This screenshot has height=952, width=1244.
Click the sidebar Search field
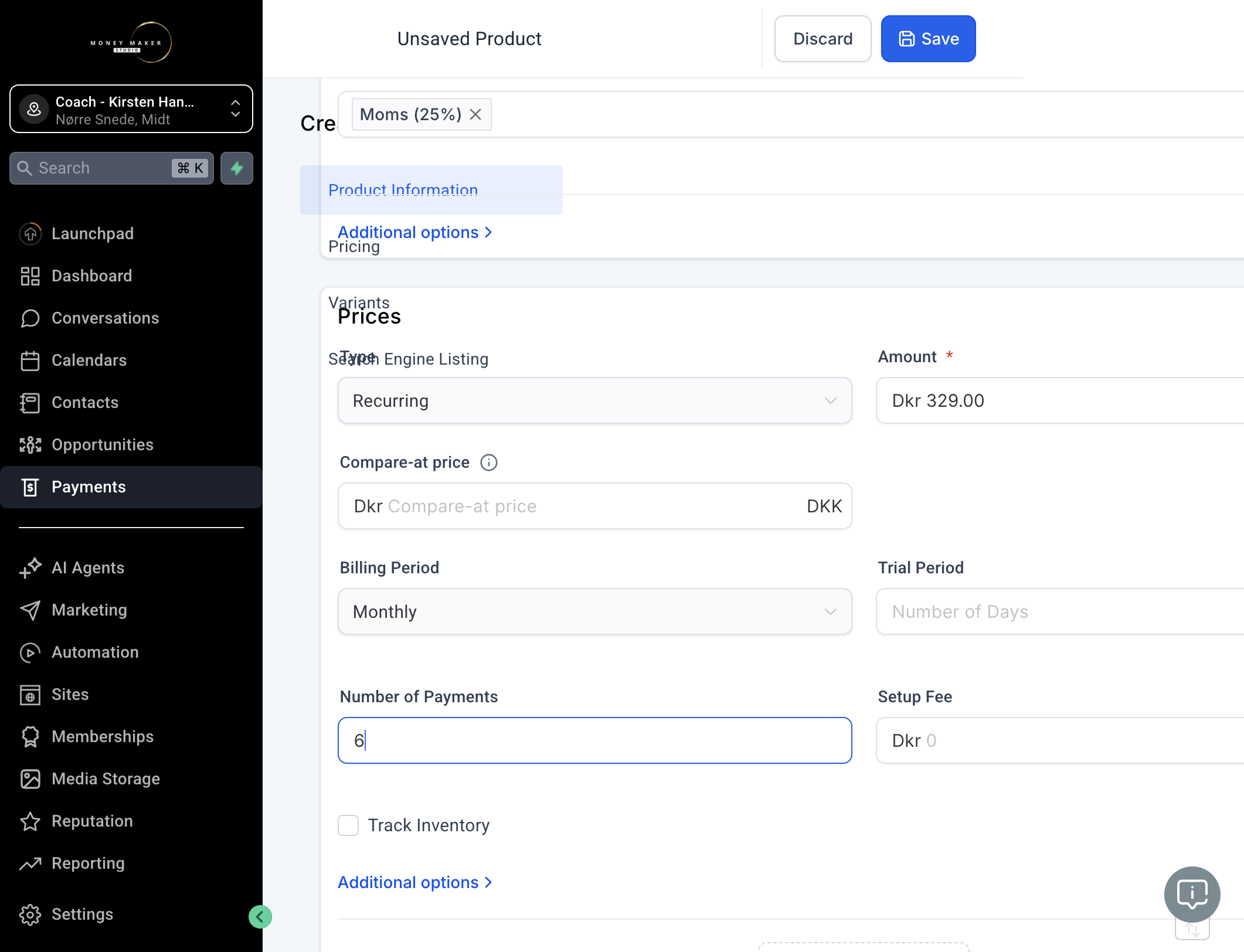pos(111,168)
